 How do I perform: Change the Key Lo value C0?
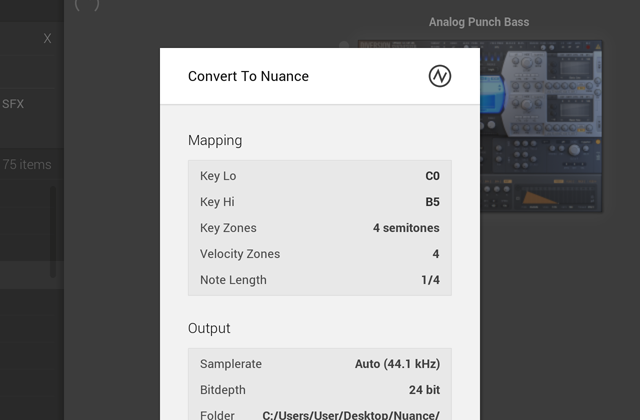tap(432, 176)
